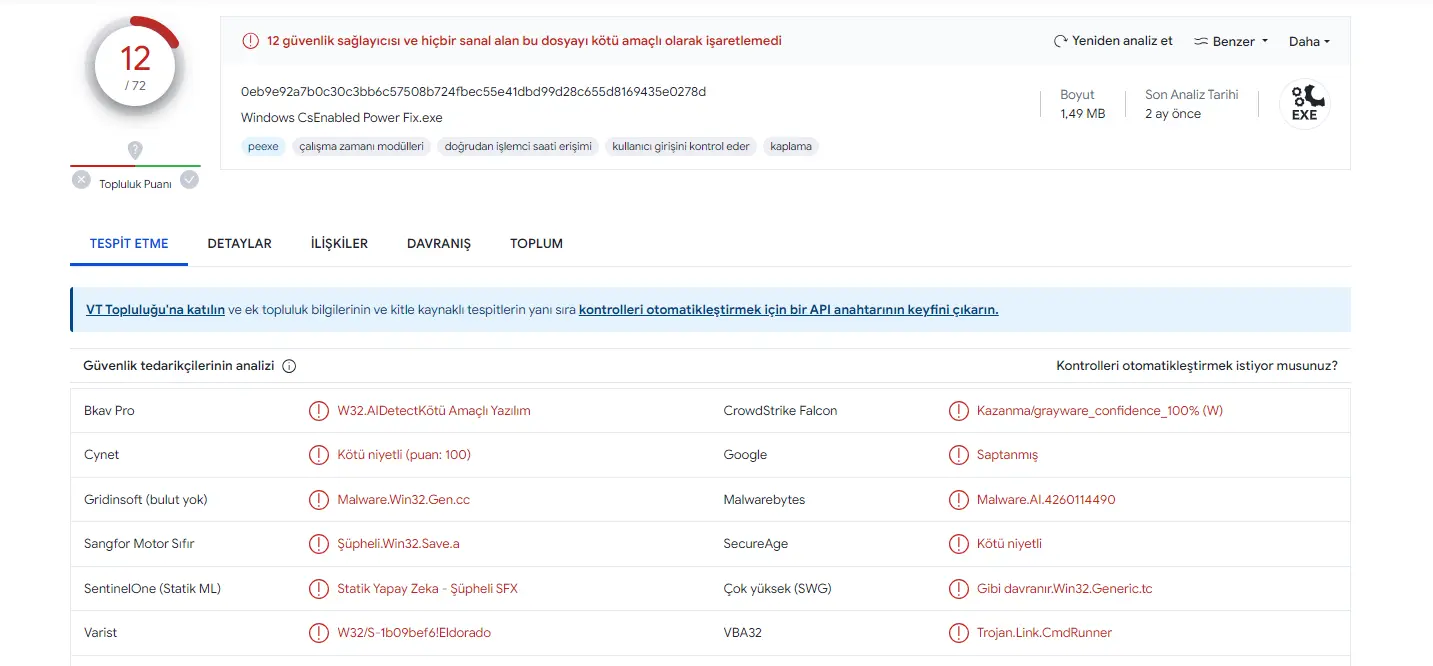Click the Sangfor detection warning icon
The width and height of the screenshot is (1433, 666).
[x=318, y=544]
